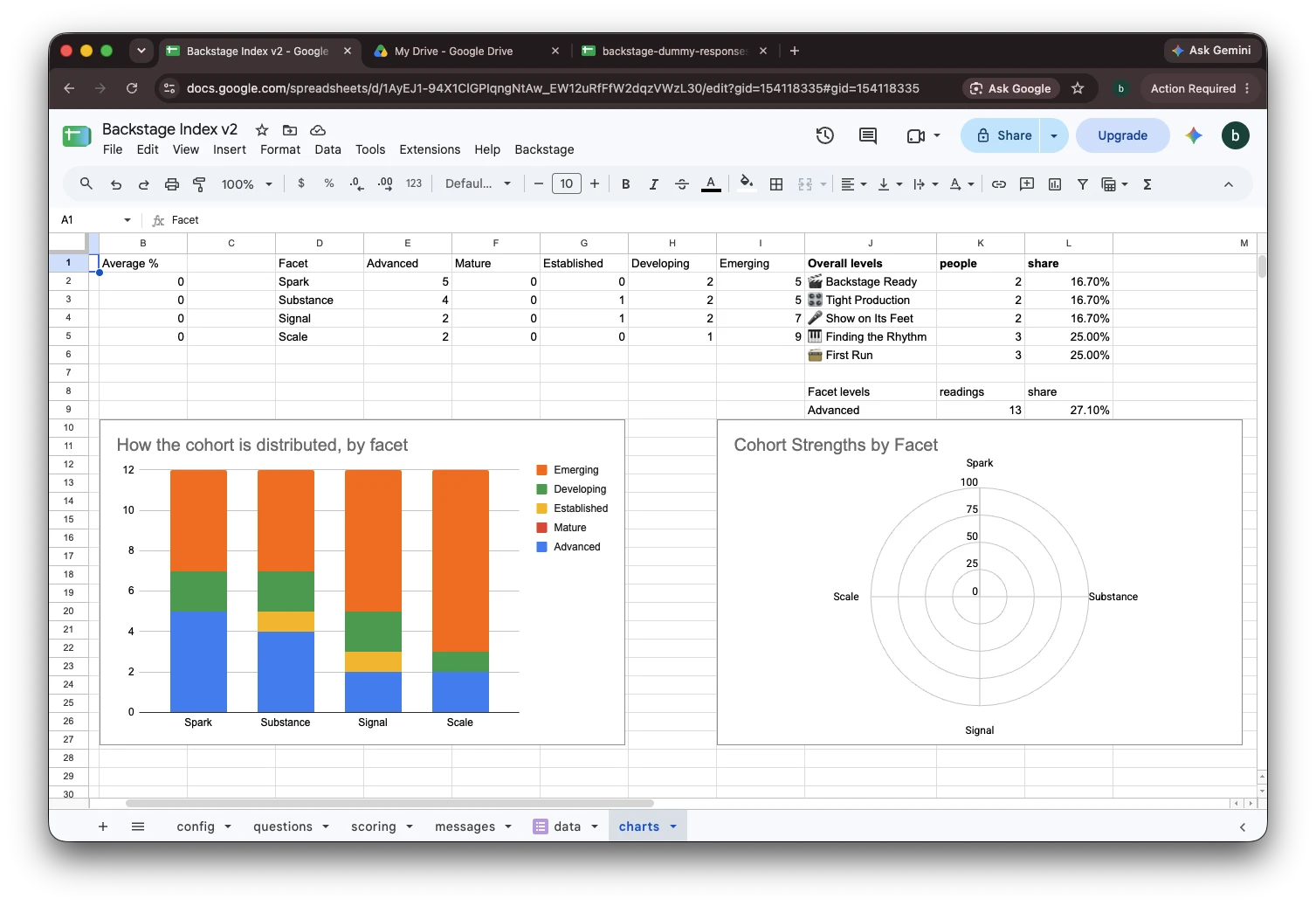Bookmark this page with star icon
Screen dimensions: 1316x906
(x=1078, y=88)
